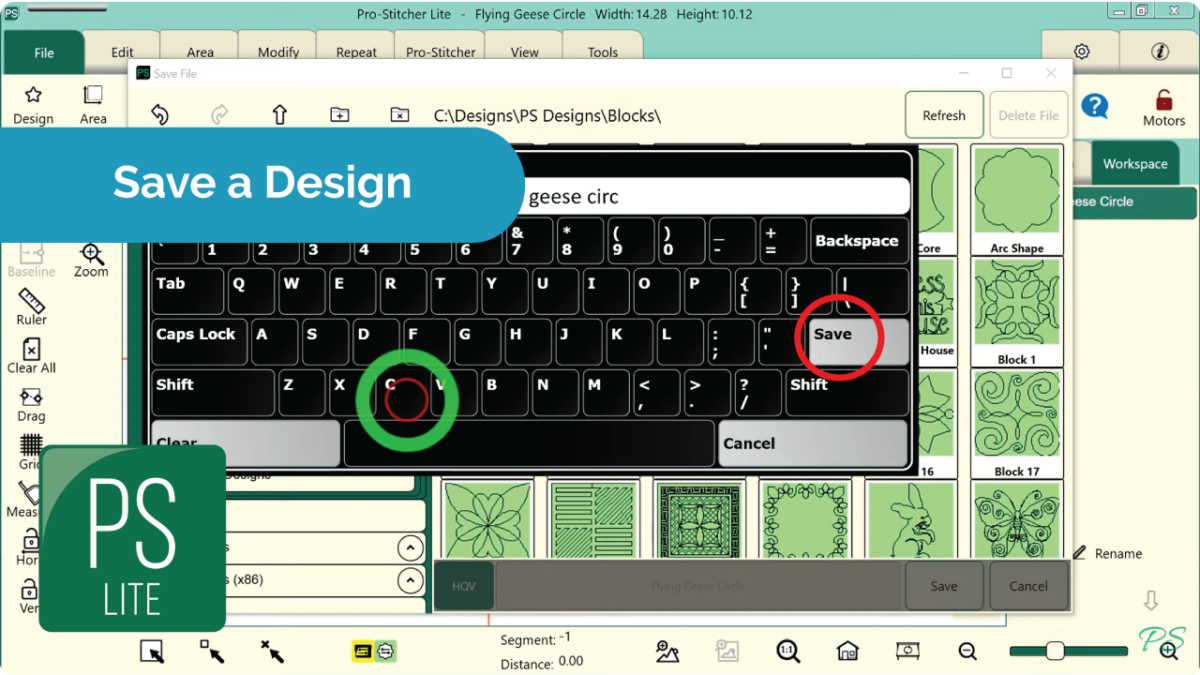Click the Design star icon
Viewport: 1200px width, 675px height.
pyautogui.click(x=33, y=96)
